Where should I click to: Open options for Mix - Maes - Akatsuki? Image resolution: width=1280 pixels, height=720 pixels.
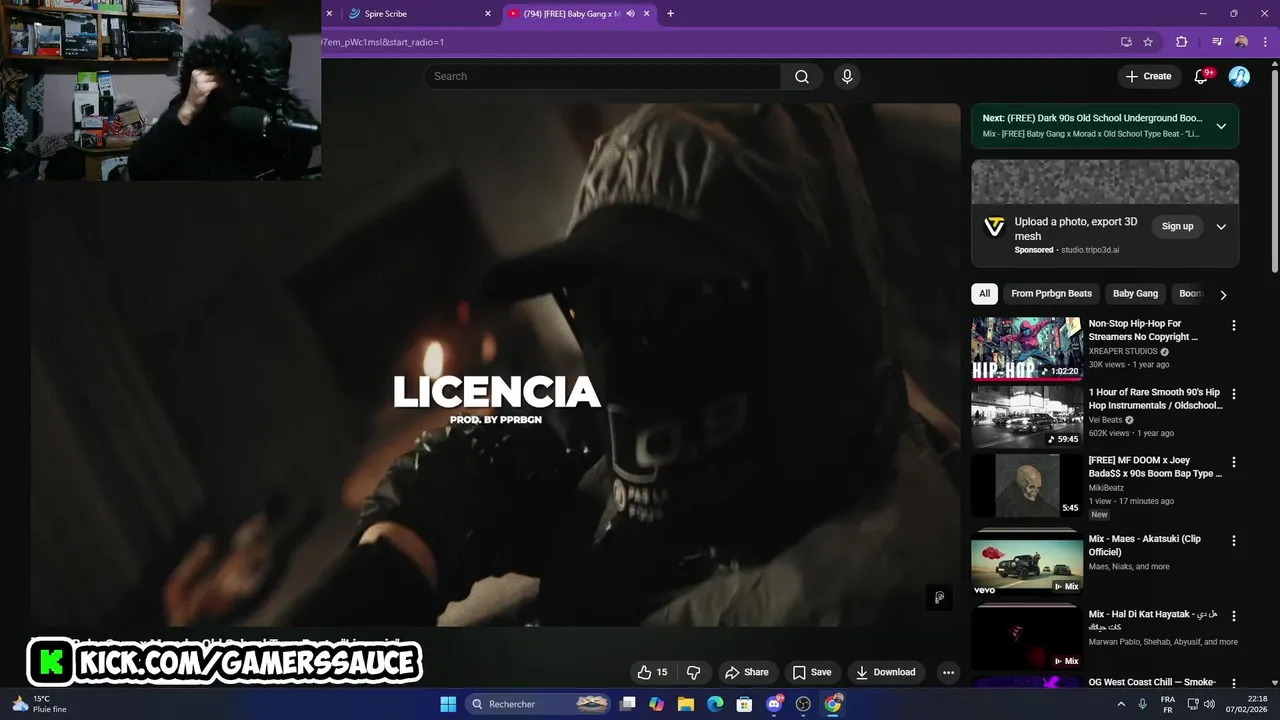coord(1233,540)
